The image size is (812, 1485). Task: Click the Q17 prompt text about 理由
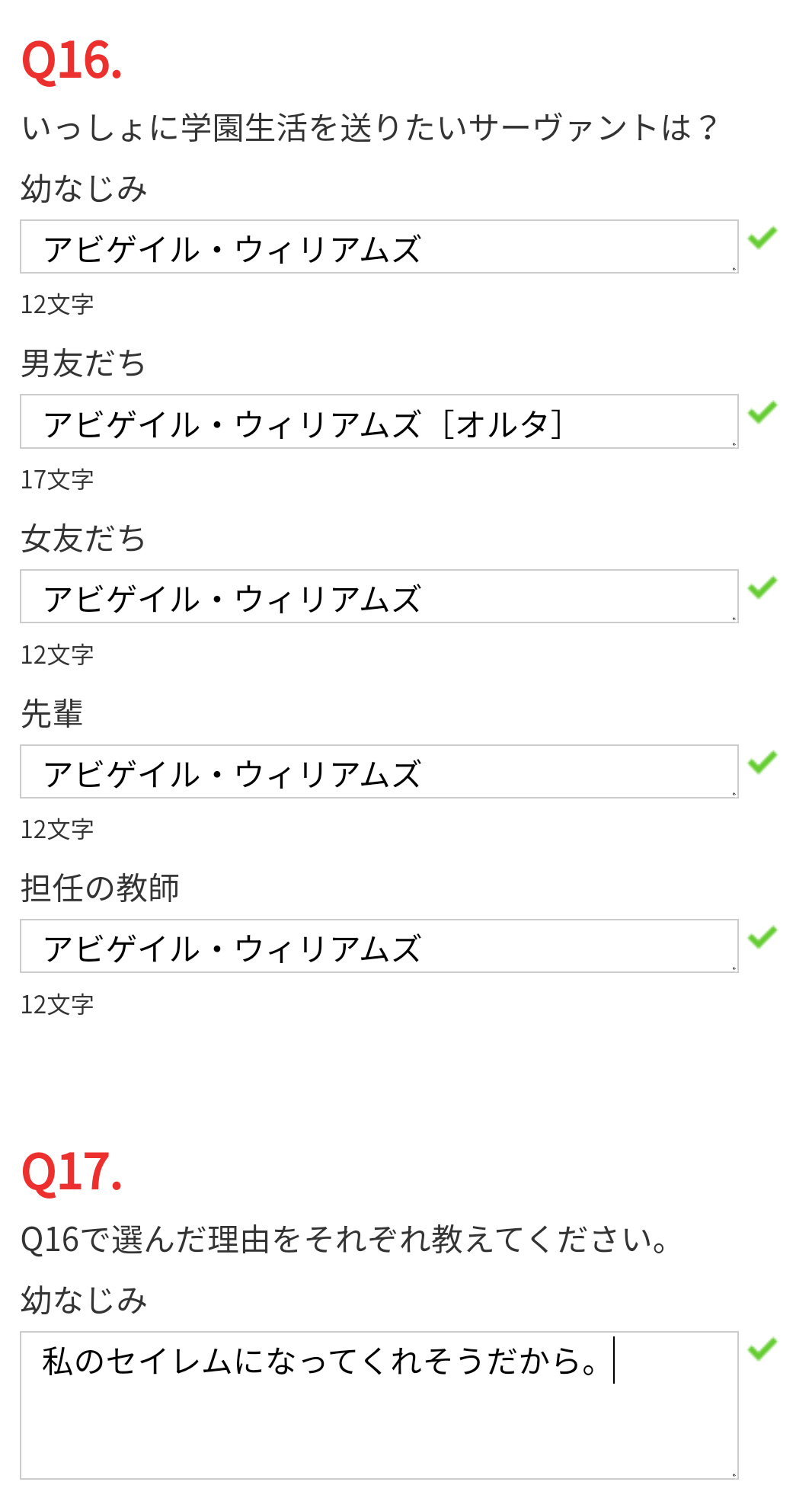point(344,1240)
